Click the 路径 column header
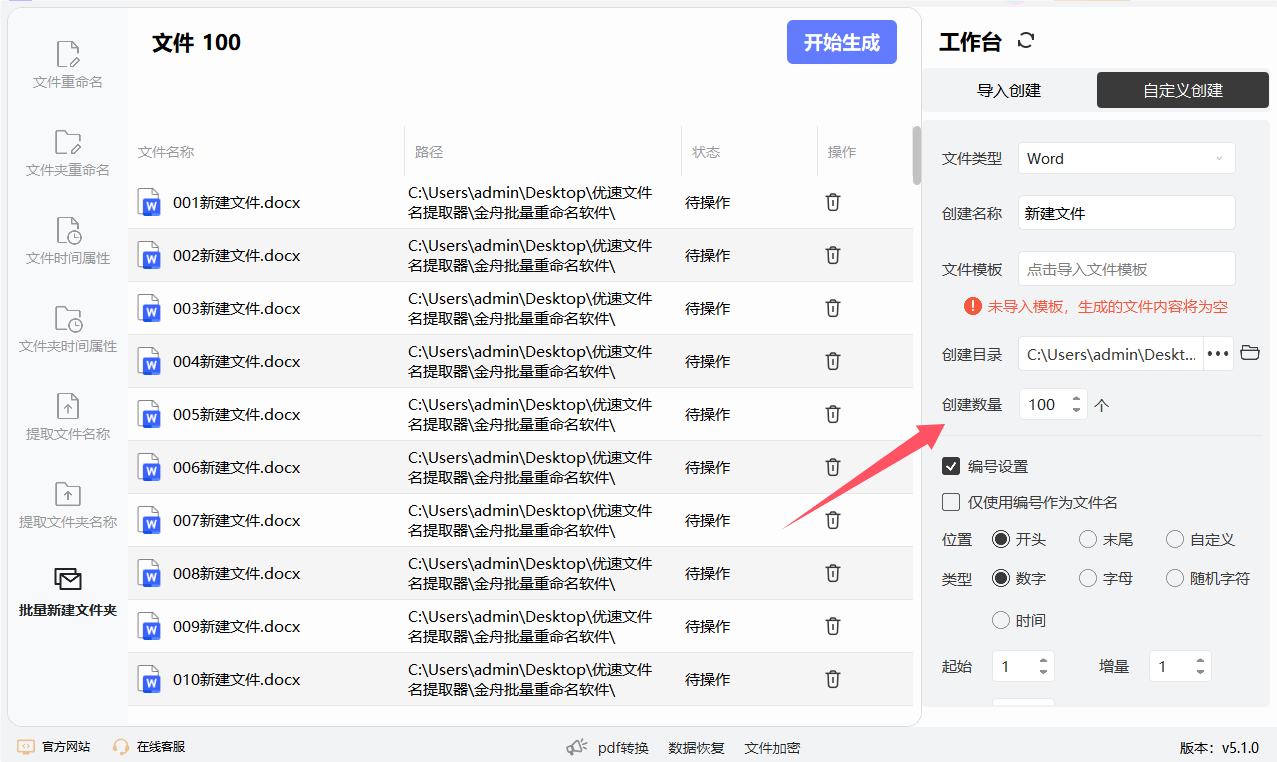The image size is (1277, 762). click(429, 152)
